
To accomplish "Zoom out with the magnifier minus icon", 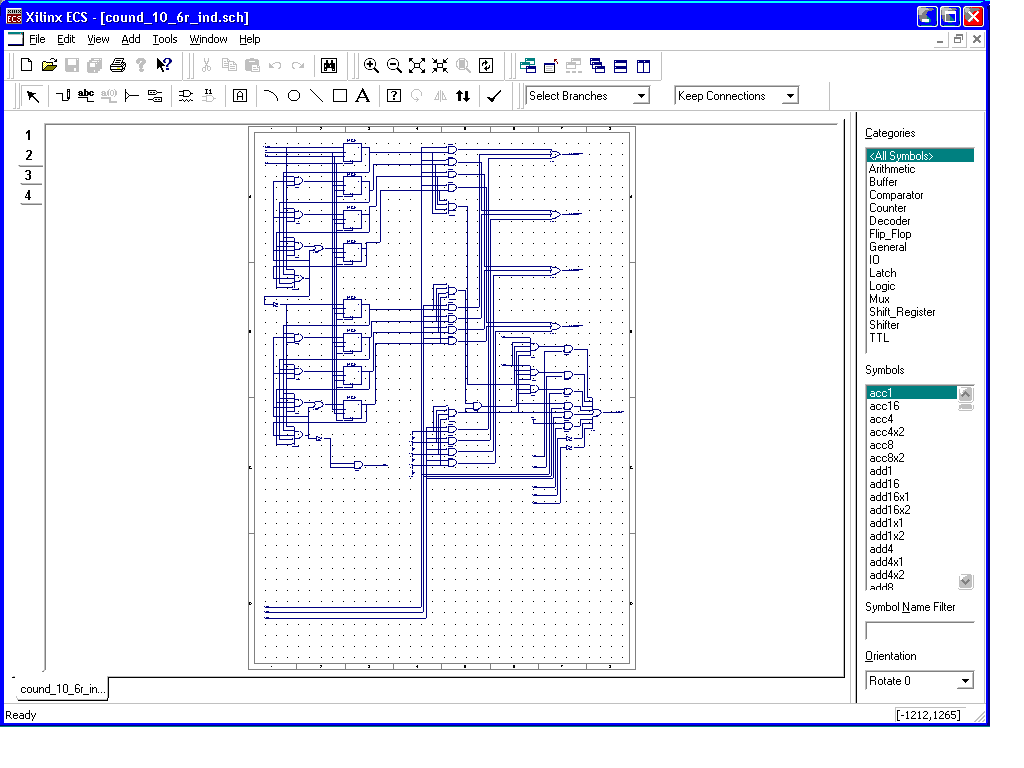I will click(x=394, y=65).
